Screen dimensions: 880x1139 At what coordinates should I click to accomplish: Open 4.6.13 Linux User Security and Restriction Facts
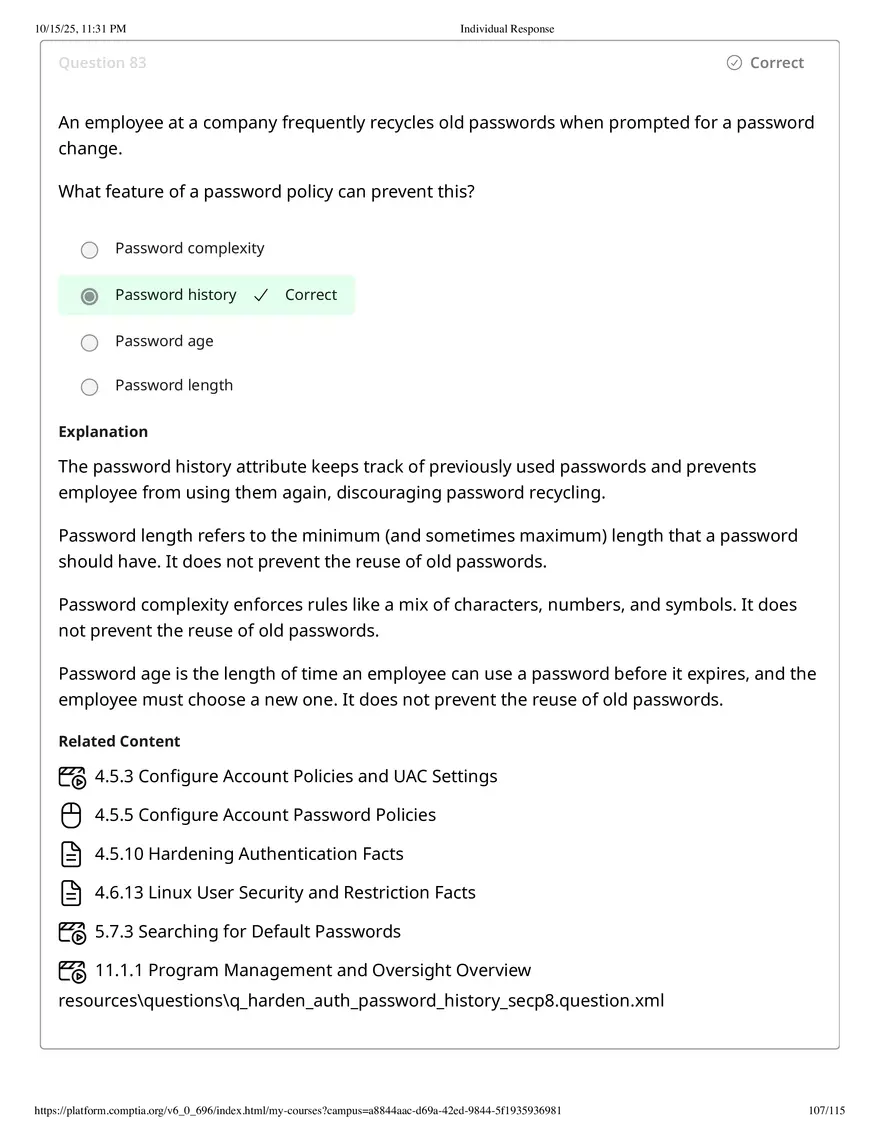tap(284, 892)
